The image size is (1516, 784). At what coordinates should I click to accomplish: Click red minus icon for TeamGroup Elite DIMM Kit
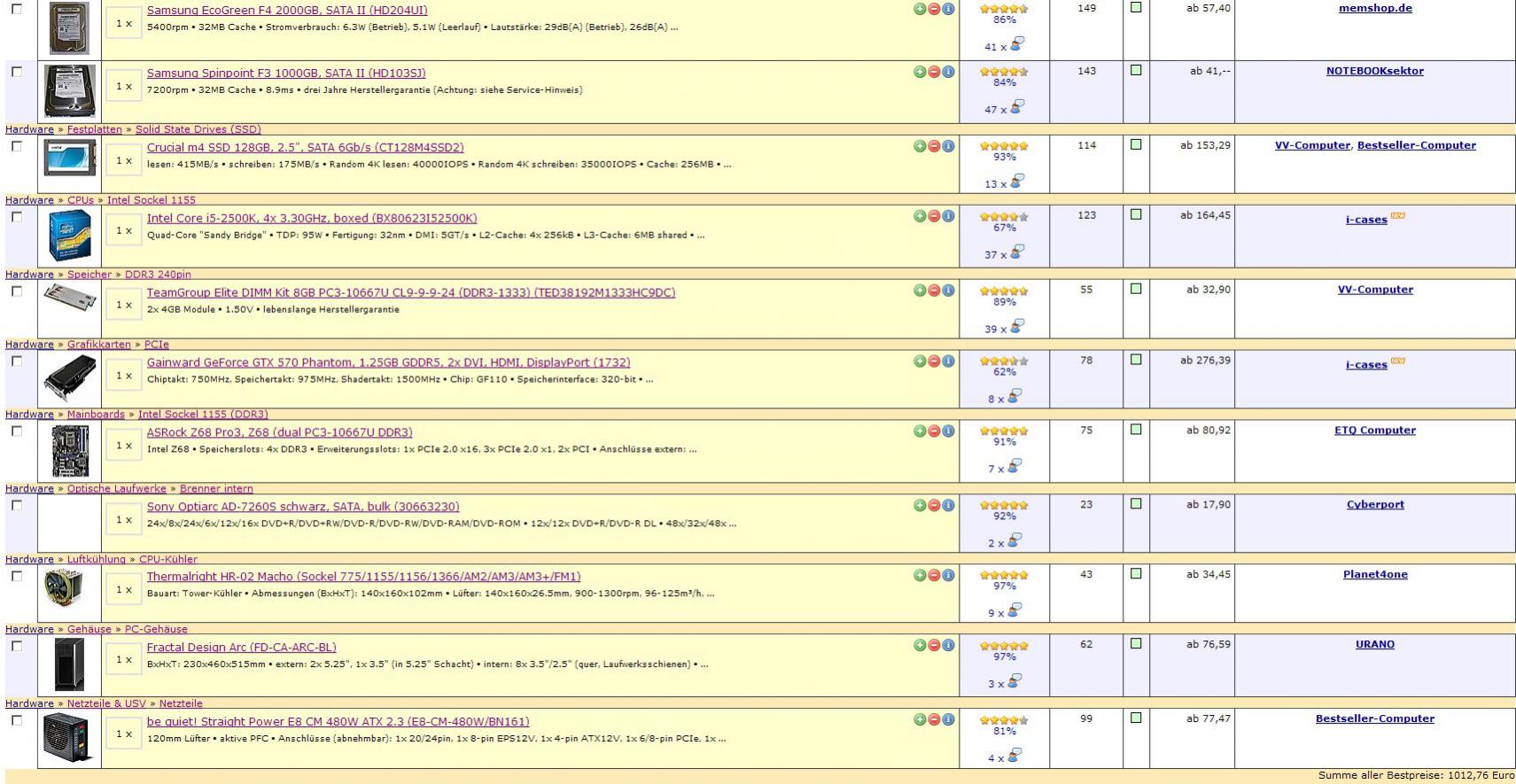(934, 291)
